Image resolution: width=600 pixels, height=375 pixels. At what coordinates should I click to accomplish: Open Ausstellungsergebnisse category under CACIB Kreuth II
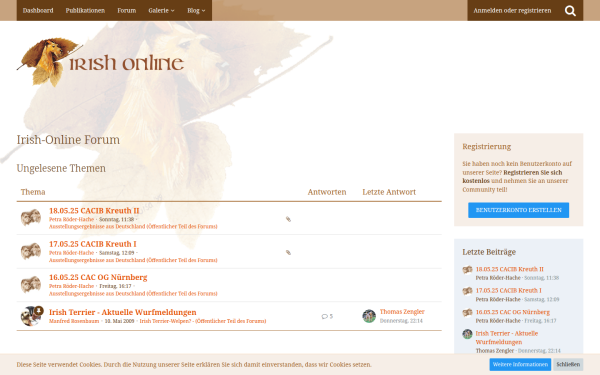[x=133, y=227]
